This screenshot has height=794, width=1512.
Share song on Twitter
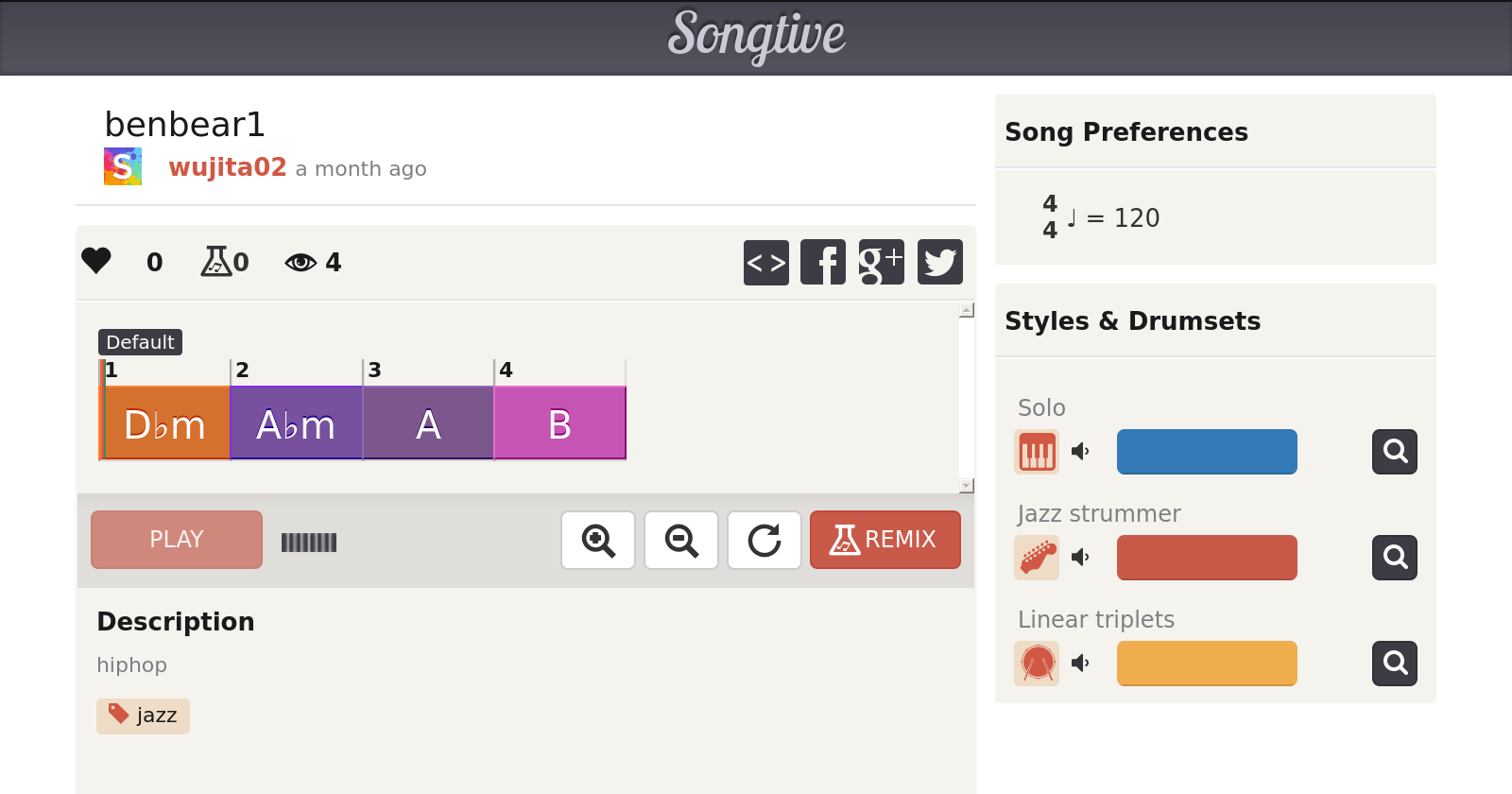point(939,262)
